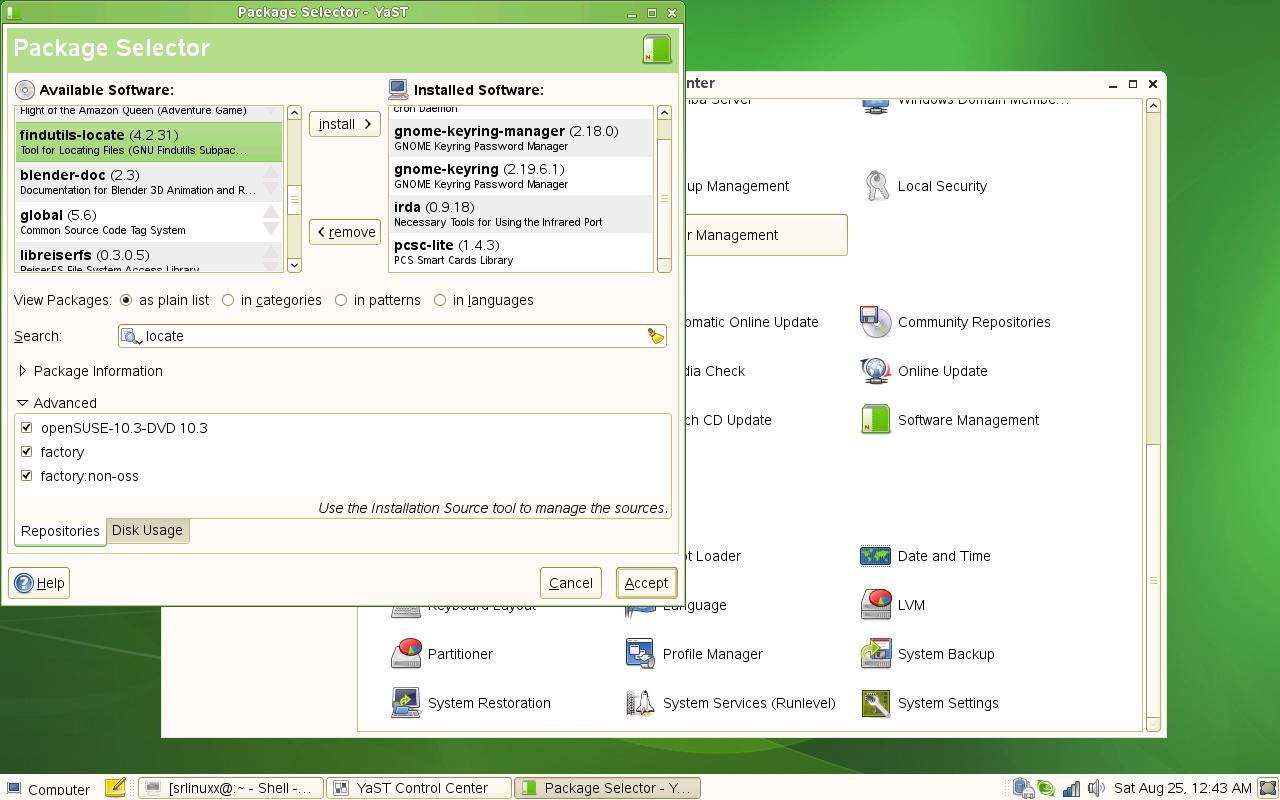Click the remove button
This screenshot has width=1280, height=800.
pos(345,232)
